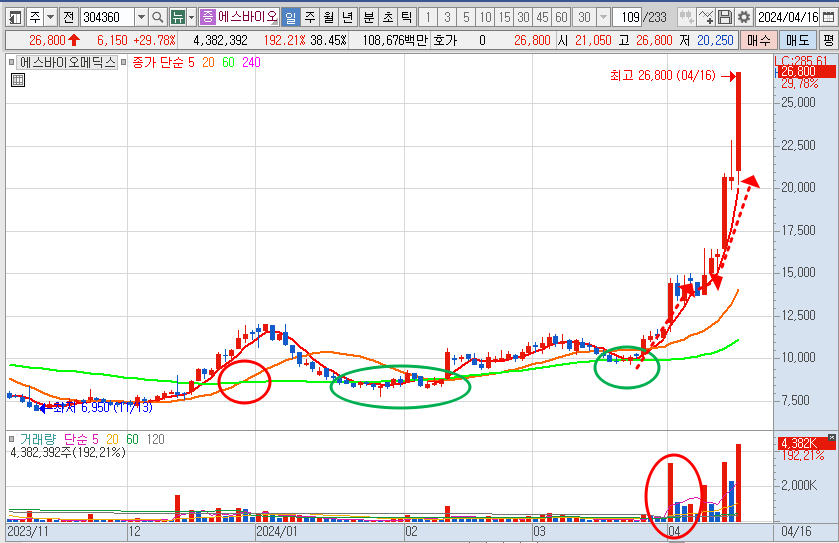
Task: Click the 2024/04/16 date field
Action: point(788,18)
